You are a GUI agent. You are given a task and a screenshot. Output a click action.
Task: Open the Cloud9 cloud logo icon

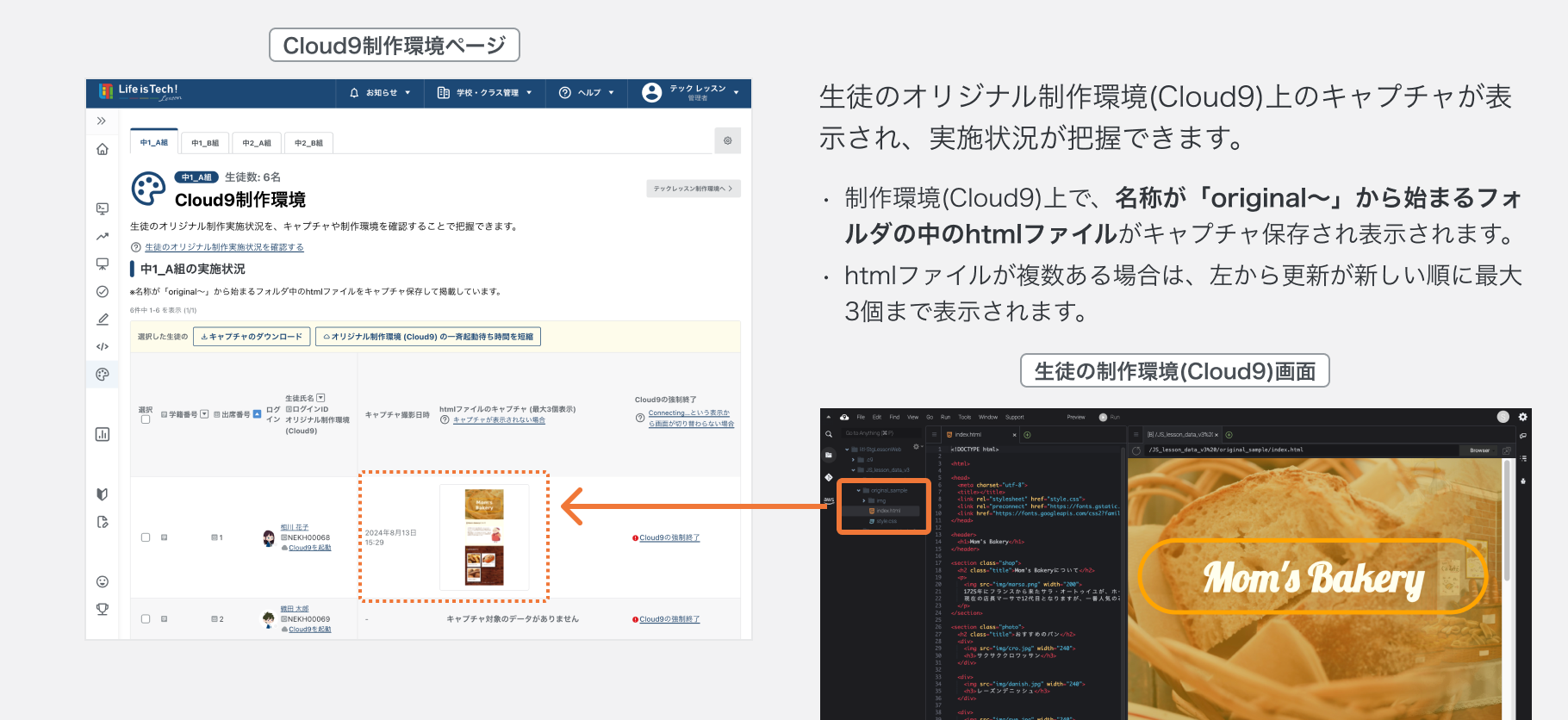coord(844,417)
